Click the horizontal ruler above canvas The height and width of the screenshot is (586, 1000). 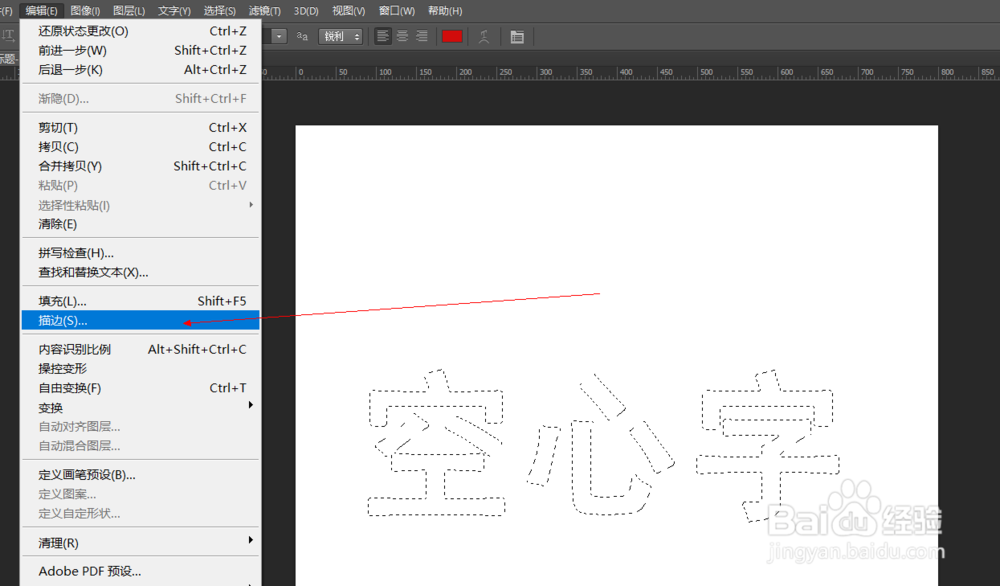coord(630,72)
